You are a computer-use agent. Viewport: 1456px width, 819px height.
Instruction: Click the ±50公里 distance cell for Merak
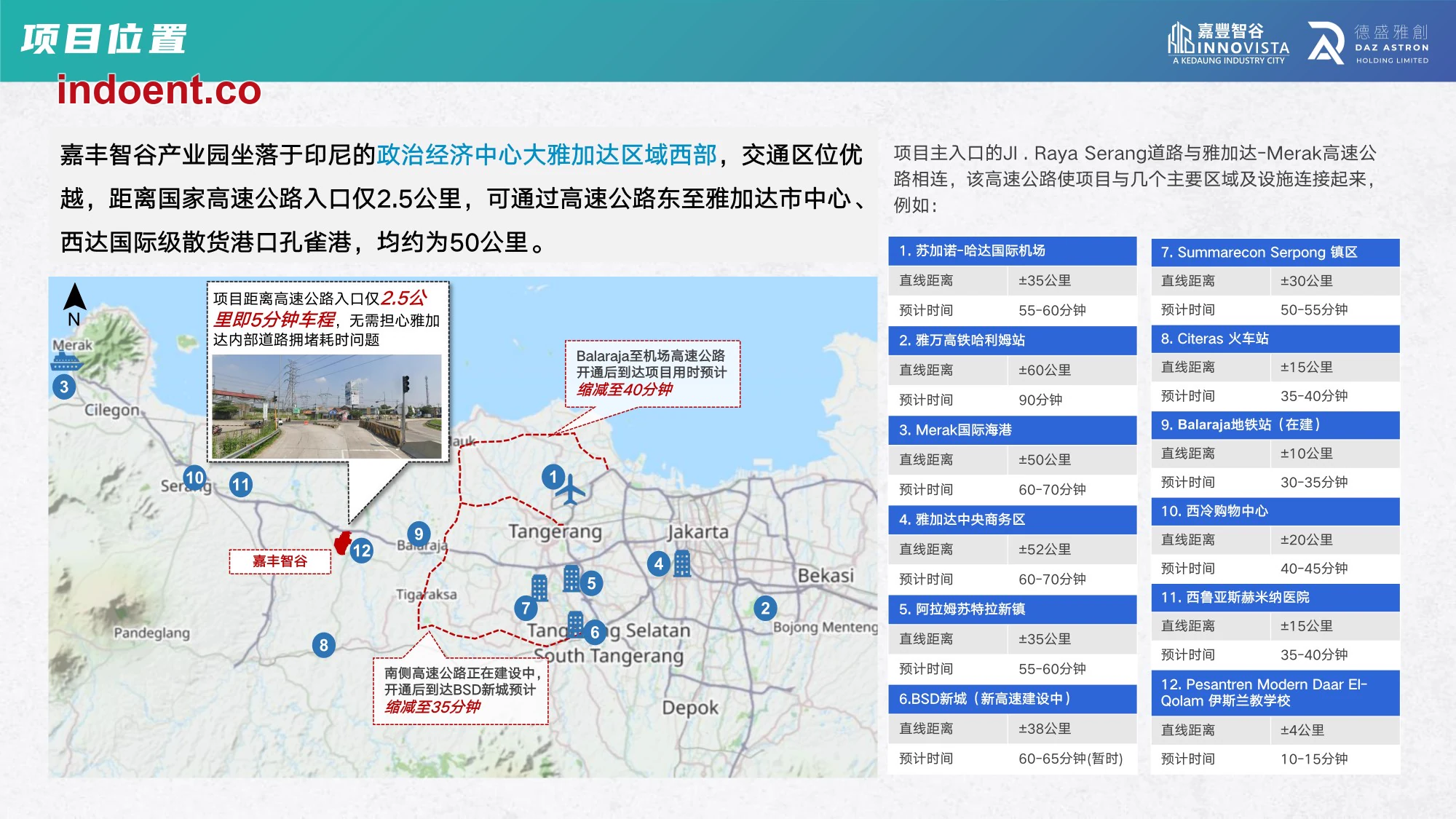pos(1072,460)
